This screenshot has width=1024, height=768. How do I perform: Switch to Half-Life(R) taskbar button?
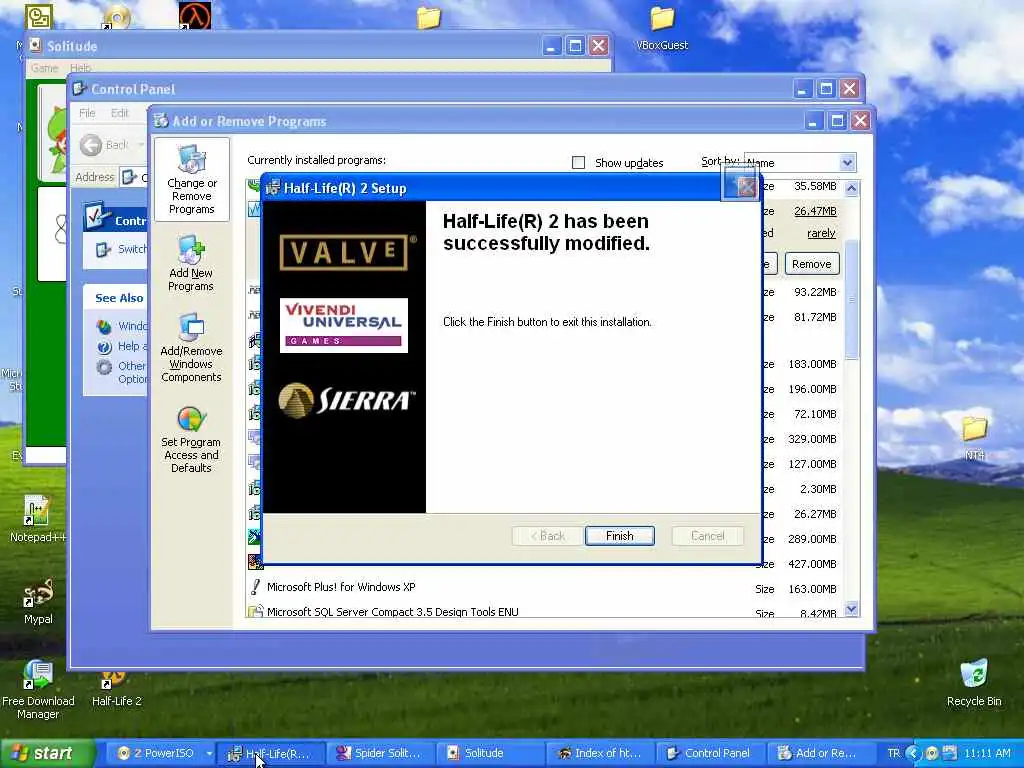click(x=271, y=753)
